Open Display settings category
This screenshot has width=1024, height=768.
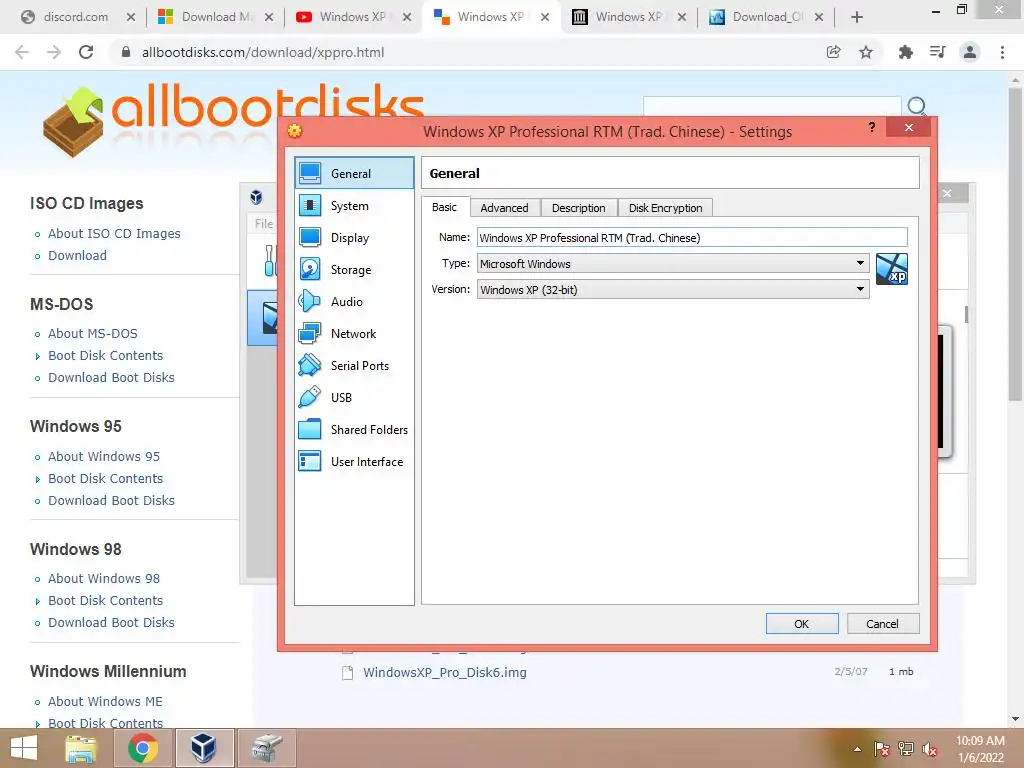(354, 238)
